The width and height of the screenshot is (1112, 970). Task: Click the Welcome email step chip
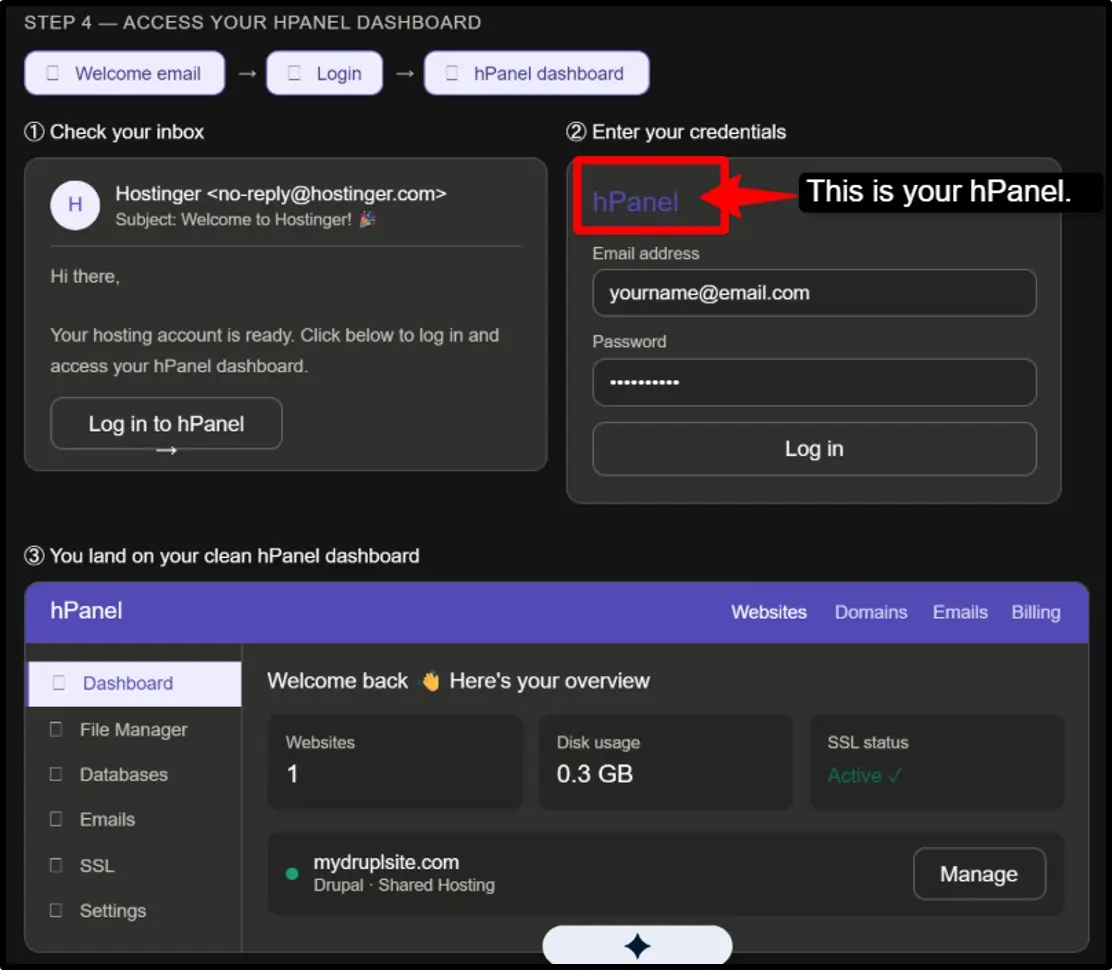pos(125,73)
